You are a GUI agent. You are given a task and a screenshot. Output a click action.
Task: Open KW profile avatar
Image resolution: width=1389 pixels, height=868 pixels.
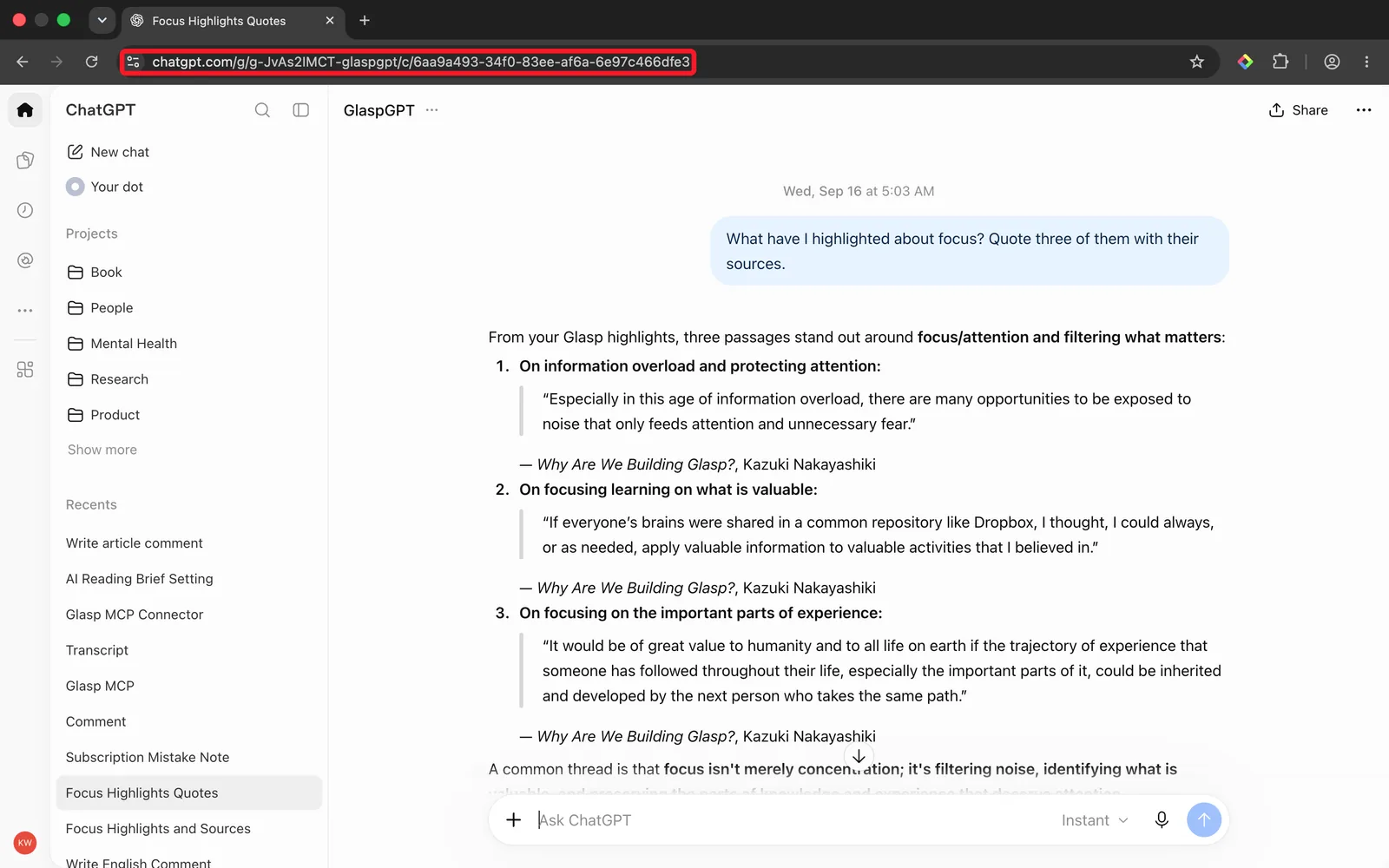[25, 843]
